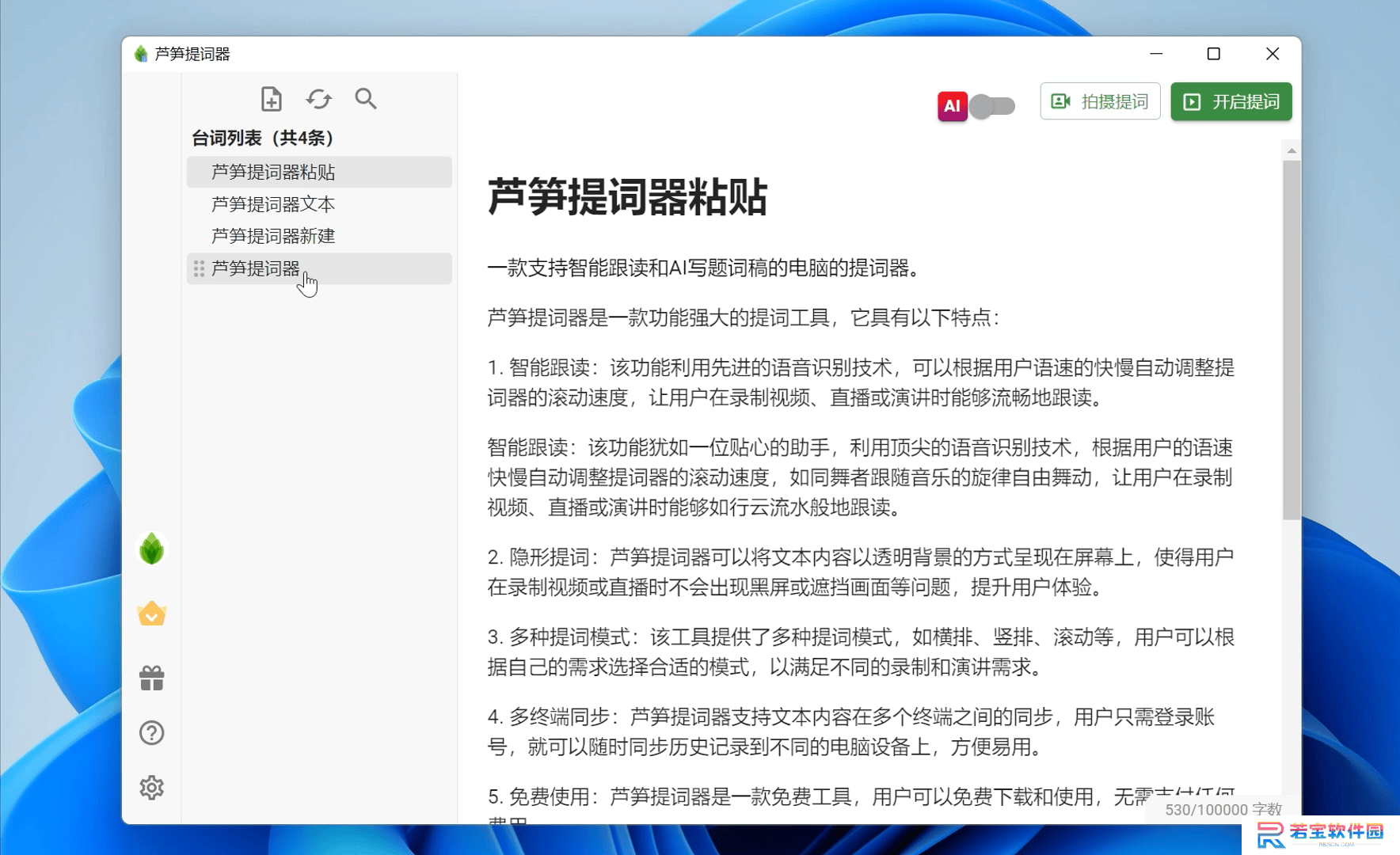Click the paragraph starting 一款支持智能跟读
Image resolution: width=1400 pixels, height=855 pixels.
coord(705,268)
